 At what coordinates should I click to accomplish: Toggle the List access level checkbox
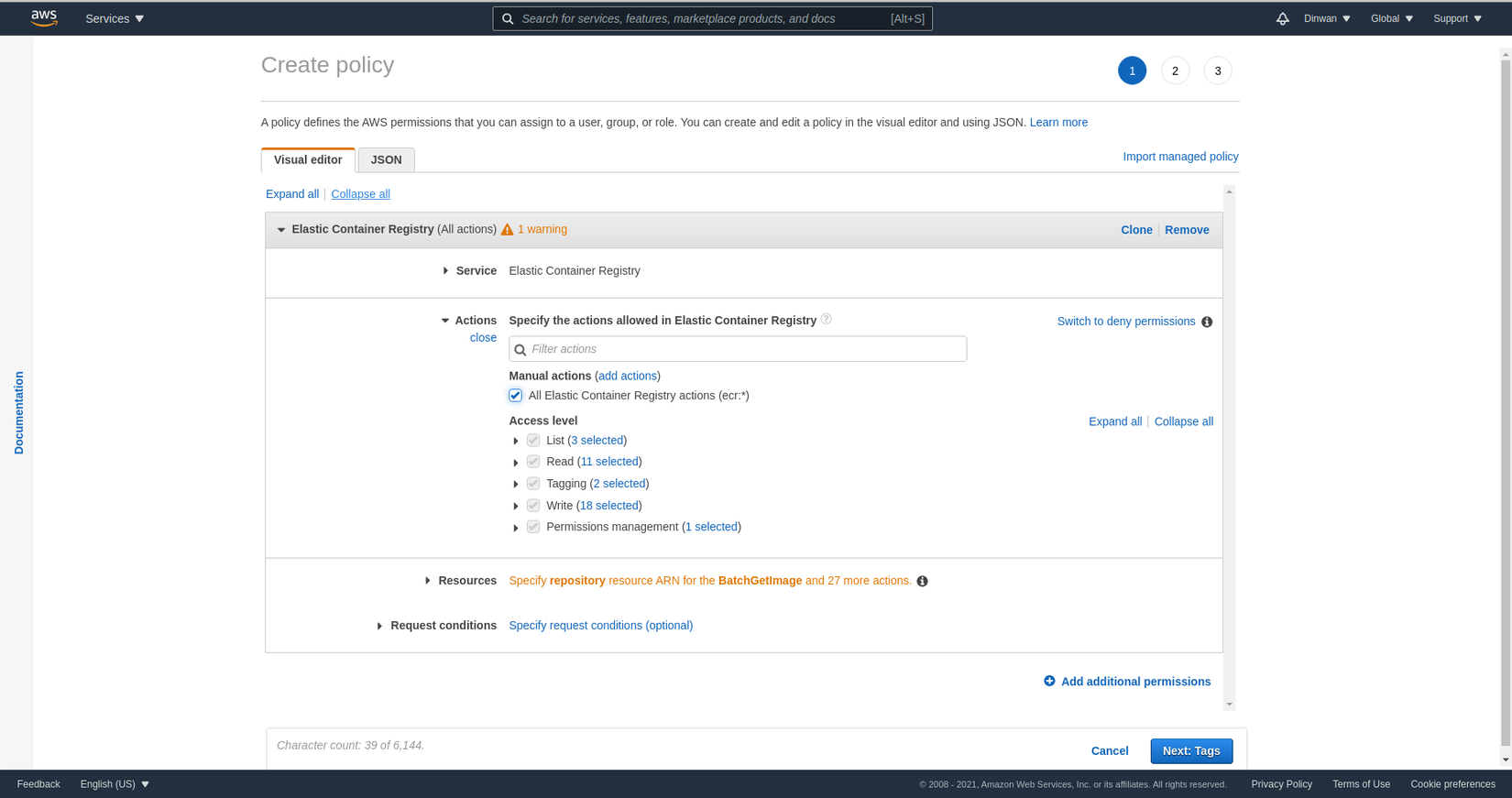click(x=533, y=441)
